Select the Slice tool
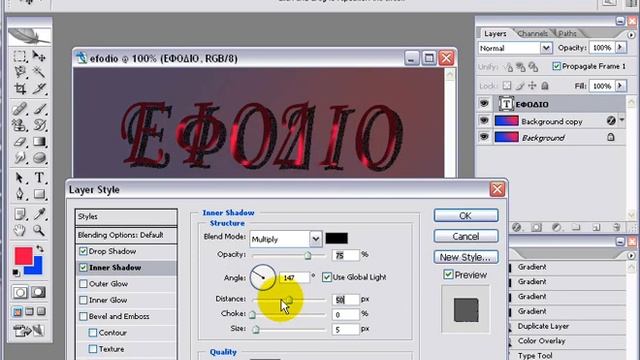 39,89
